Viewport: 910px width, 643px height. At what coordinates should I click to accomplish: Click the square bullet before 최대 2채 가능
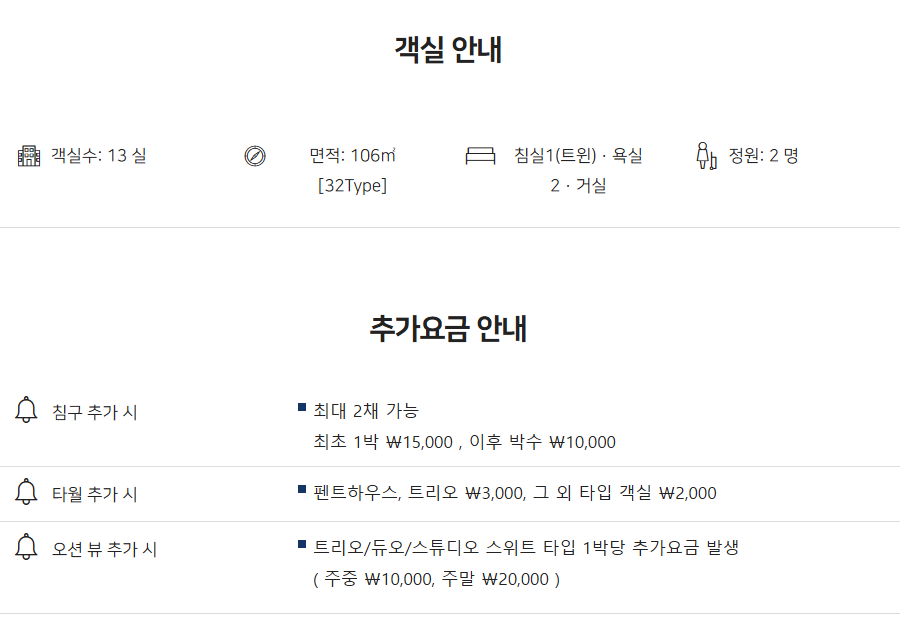click(x=302, y=407)
